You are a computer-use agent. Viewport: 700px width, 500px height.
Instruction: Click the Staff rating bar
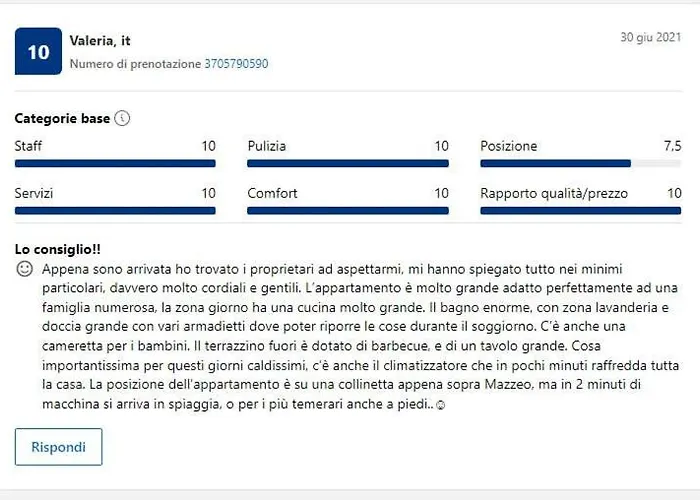pyautogui.click(x=115, y=163)
